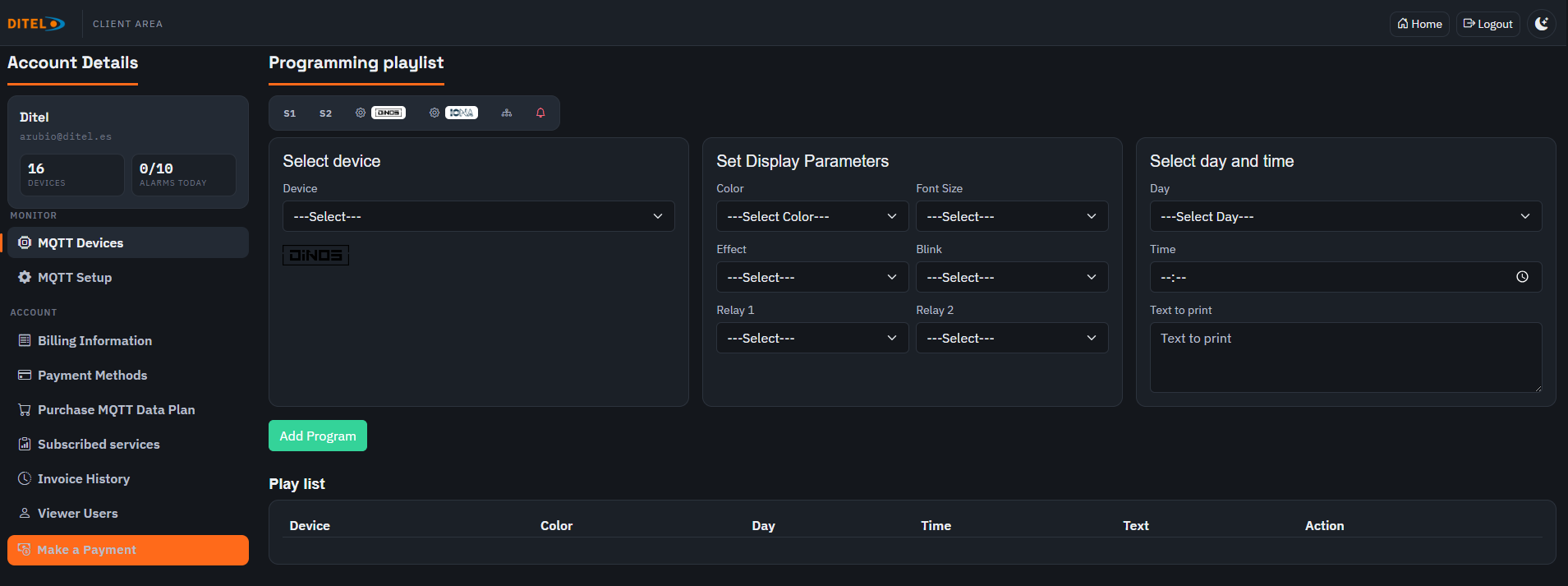Open MQTT Setup in sidebar
Viewport: 1568px width, 586px height.
[x=128, y=277]
